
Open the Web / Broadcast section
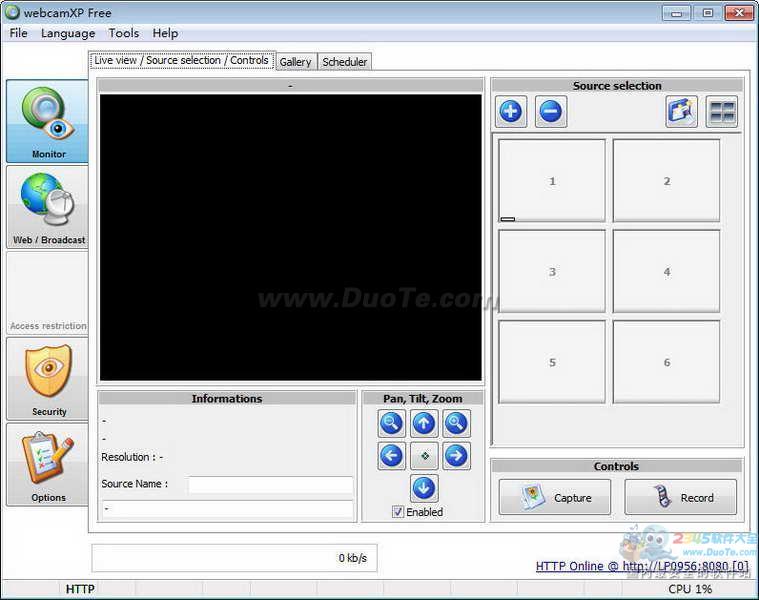47,207
